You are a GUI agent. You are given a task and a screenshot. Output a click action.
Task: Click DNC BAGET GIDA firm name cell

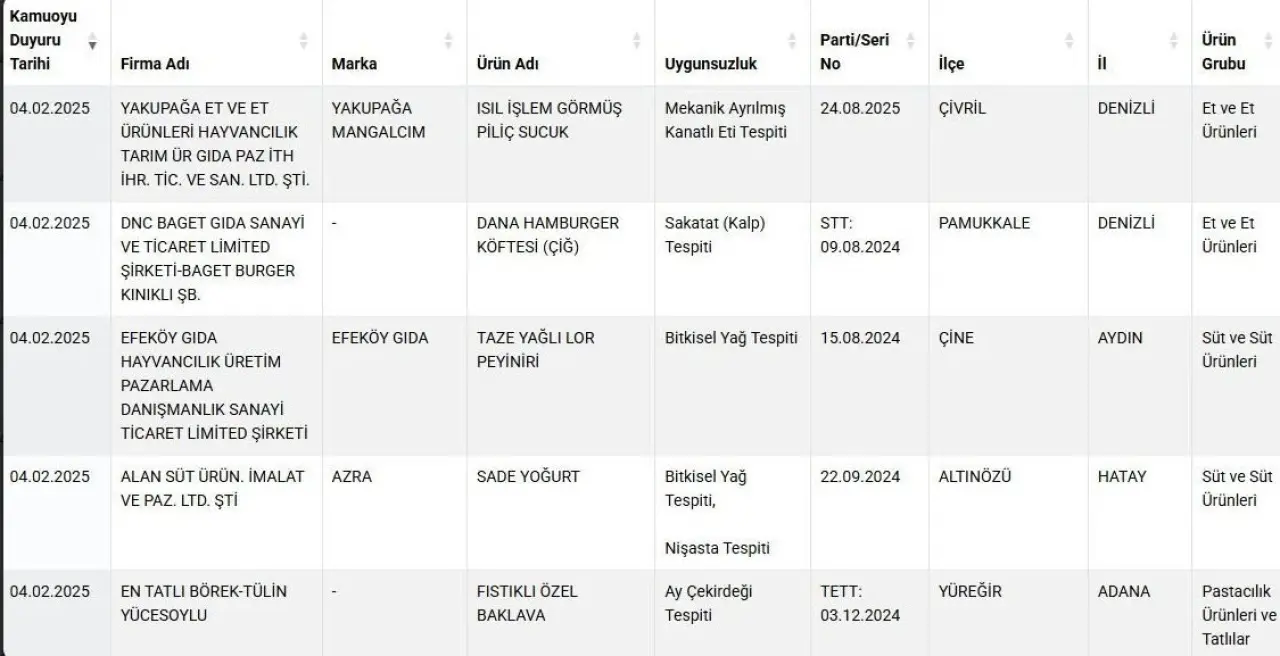pos(216,259)
